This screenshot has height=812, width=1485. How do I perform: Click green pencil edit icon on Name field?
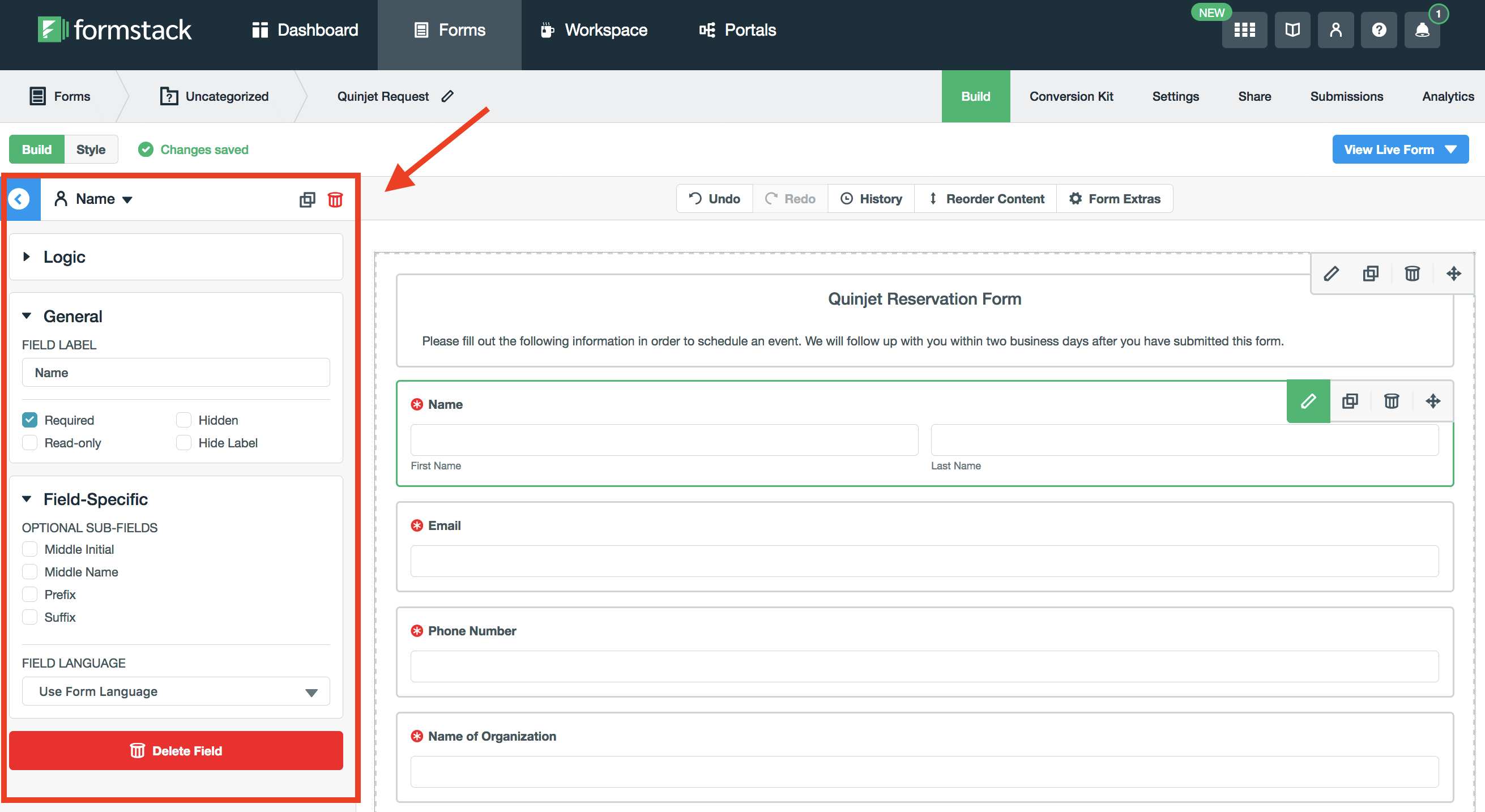[1307, 401]
